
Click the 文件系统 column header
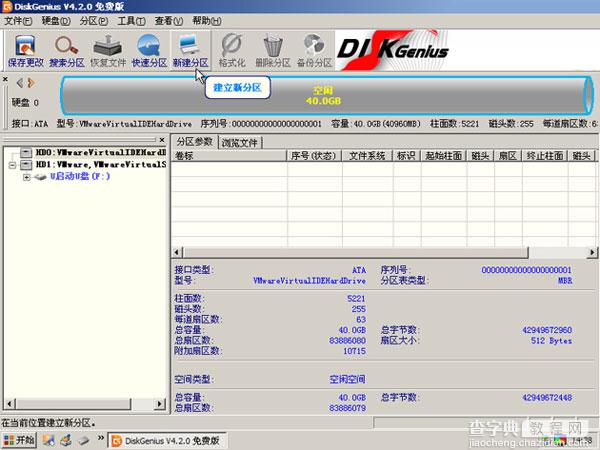click(367, 156)
